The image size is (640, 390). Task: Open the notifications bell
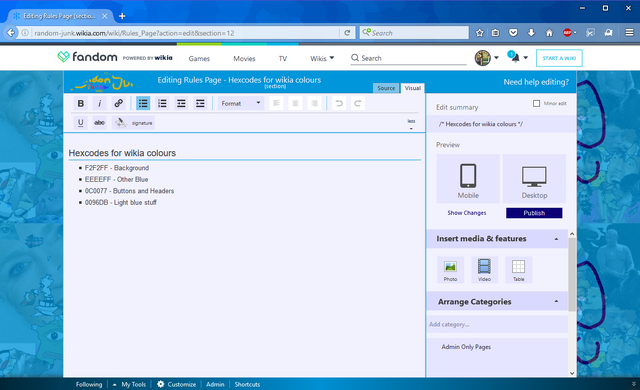tap(515, 58)
